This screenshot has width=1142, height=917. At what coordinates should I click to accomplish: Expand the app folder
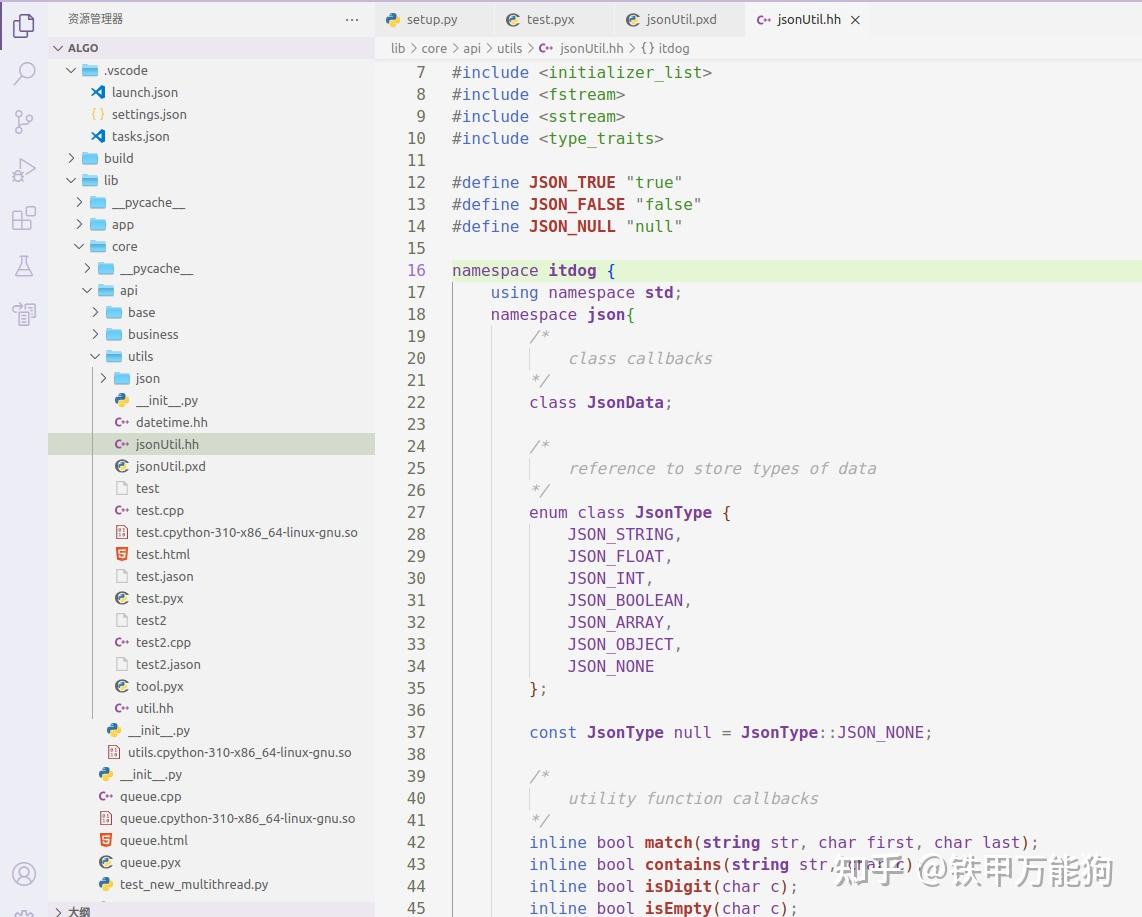click(79, 224)
